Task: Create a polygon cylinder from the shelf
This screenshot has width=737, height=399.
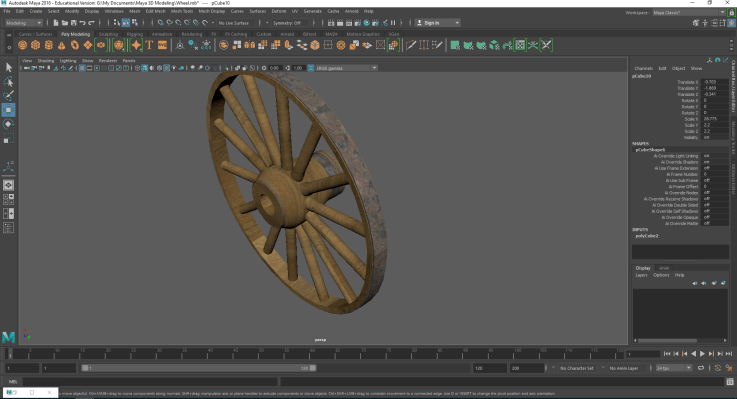Action: point(49,45)
